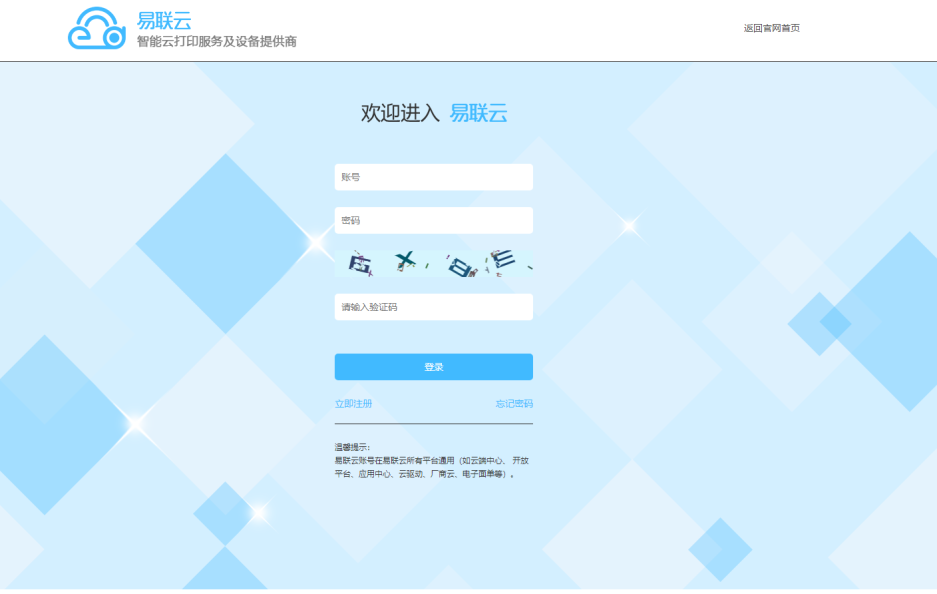The width and height of the screenshot is (937, 594).
Task: Open the 返回官网首页 link
Action: click(x=771, y=28)
